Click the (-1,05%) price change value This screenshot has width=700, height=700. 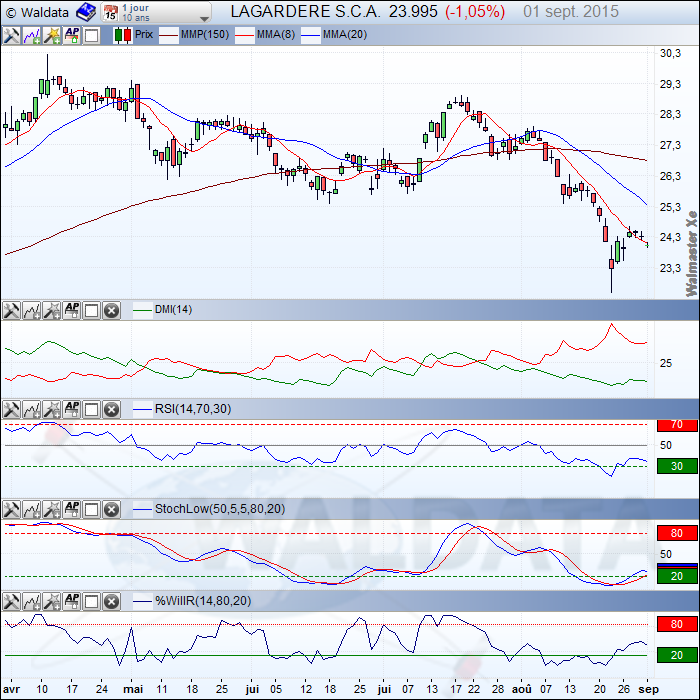[x=475, y=12]
